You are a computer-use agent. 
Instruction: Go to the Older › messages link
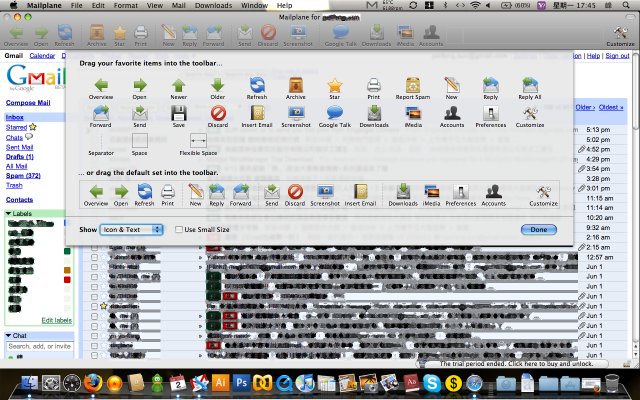(585, 107)
